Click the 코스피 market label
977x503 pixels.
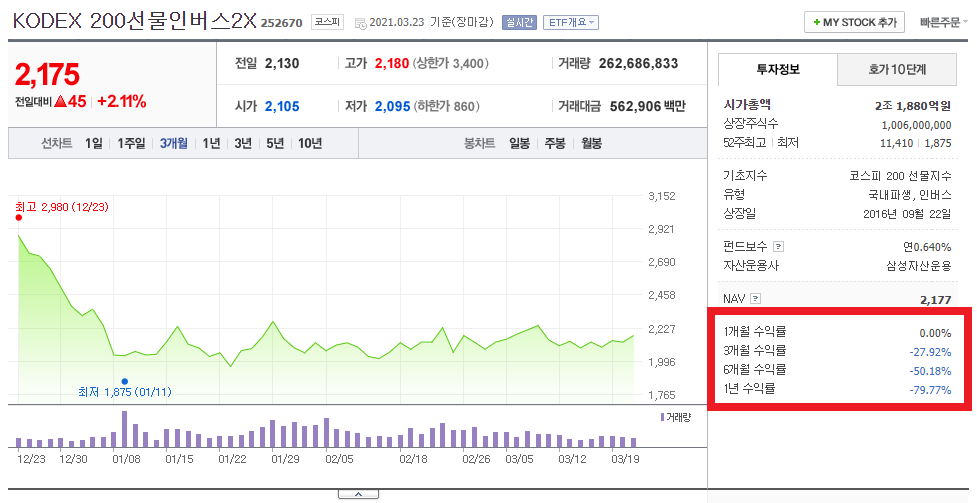coord(327,22)
